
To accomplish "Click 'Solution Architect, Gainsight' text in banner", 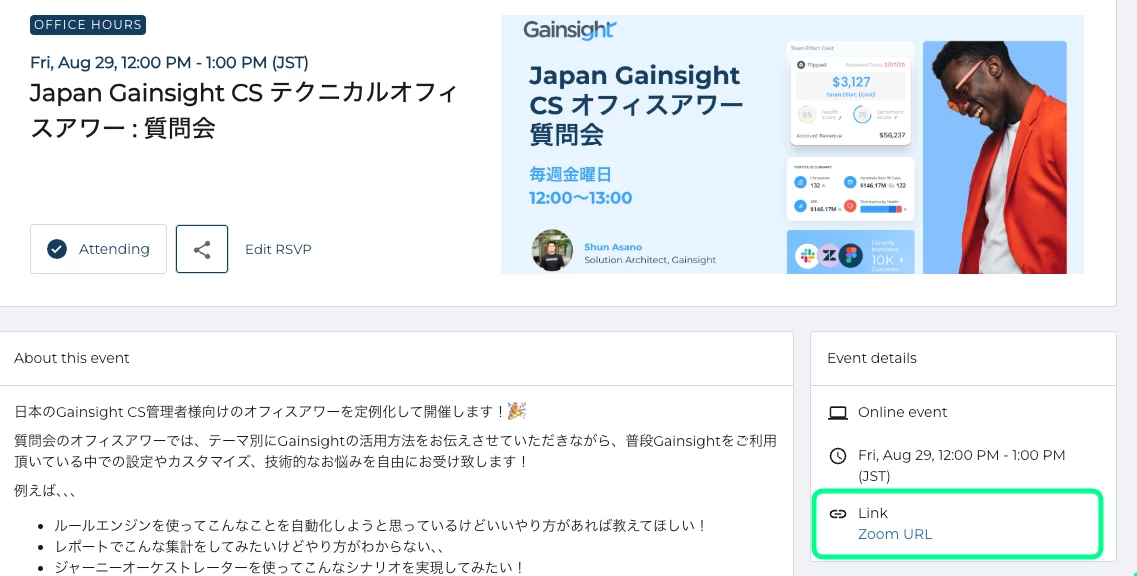I will [x=650, y=260].
